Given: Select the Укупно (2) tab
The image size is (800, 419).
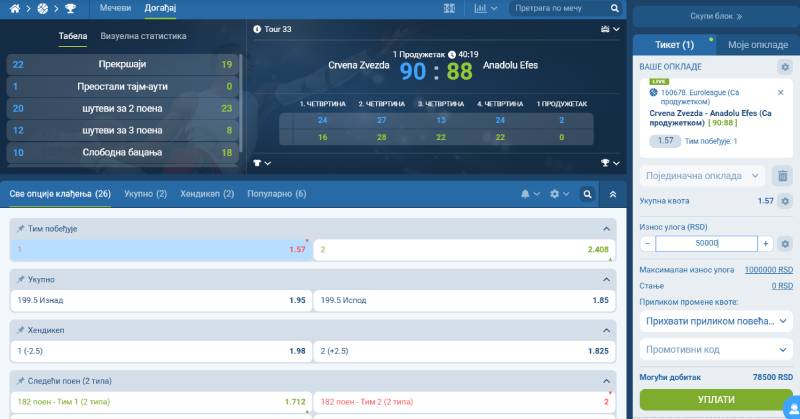Looking at the screenshot, I should click(x=145, y=194).
